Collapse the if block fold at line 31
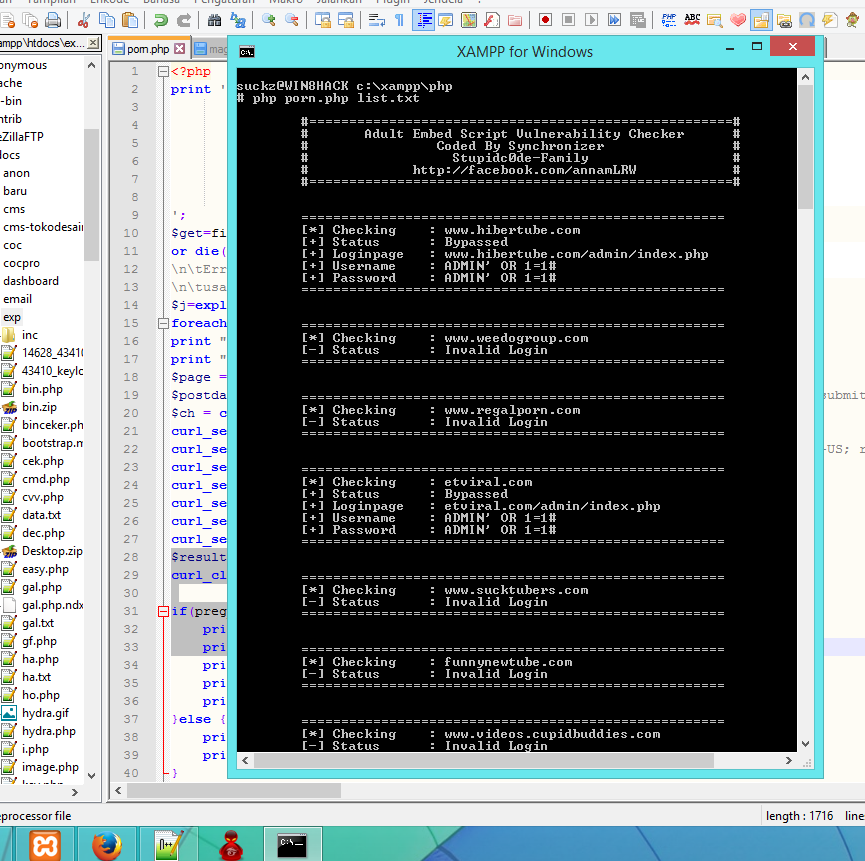865x861 pixels. click(x=163, y=611)
